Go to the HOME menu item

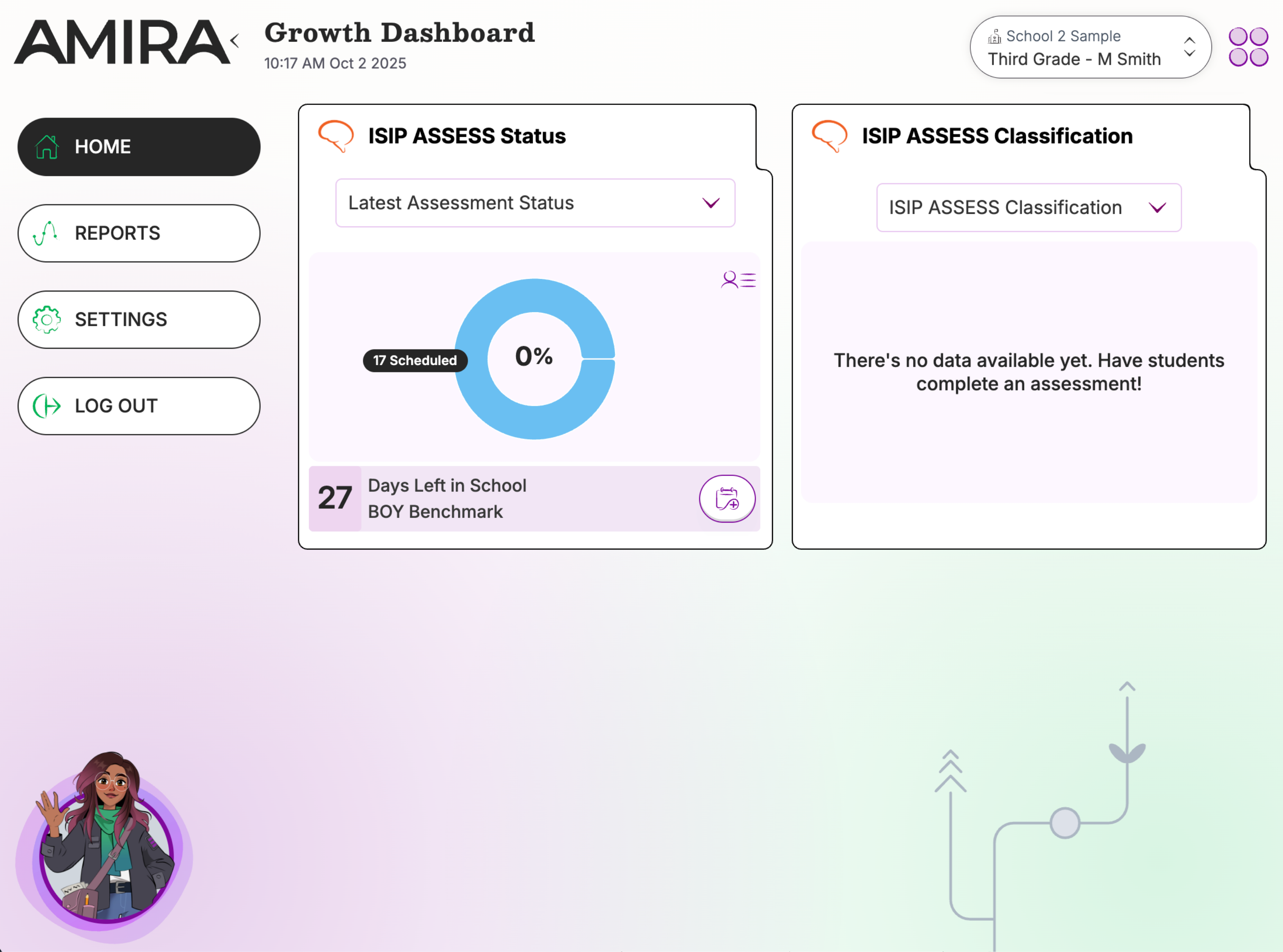click(x=138, y=147)
